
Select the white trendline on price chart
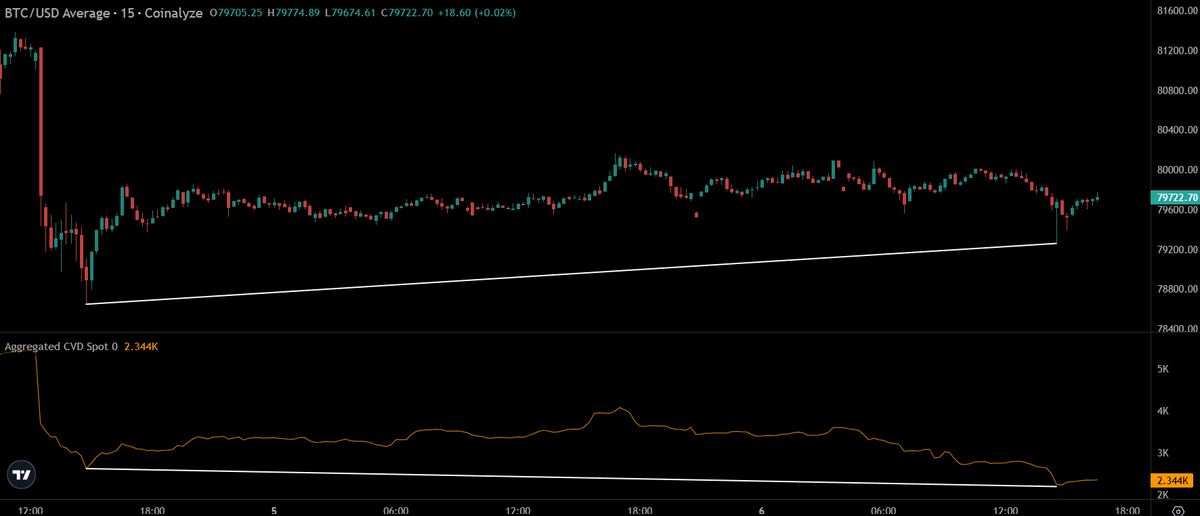tap(572, 273)
